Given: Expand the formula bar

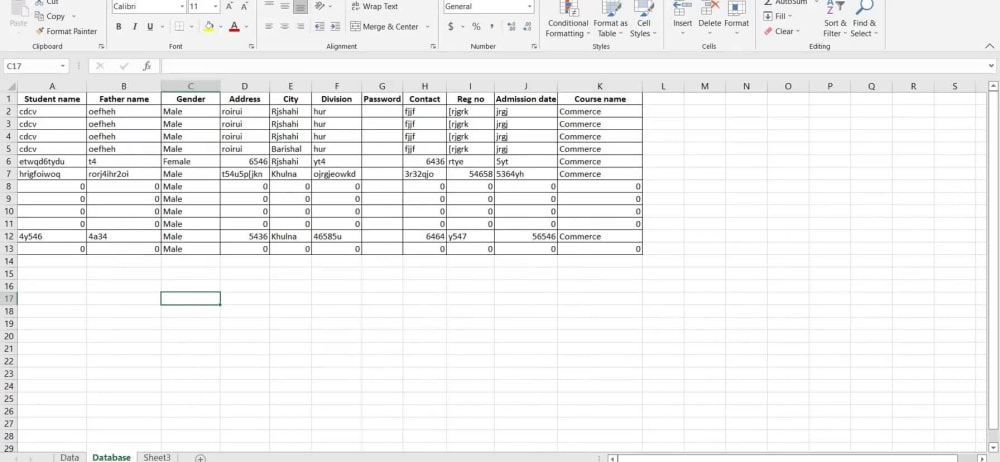Looking at the screenshot, I should tap(991, 66).
